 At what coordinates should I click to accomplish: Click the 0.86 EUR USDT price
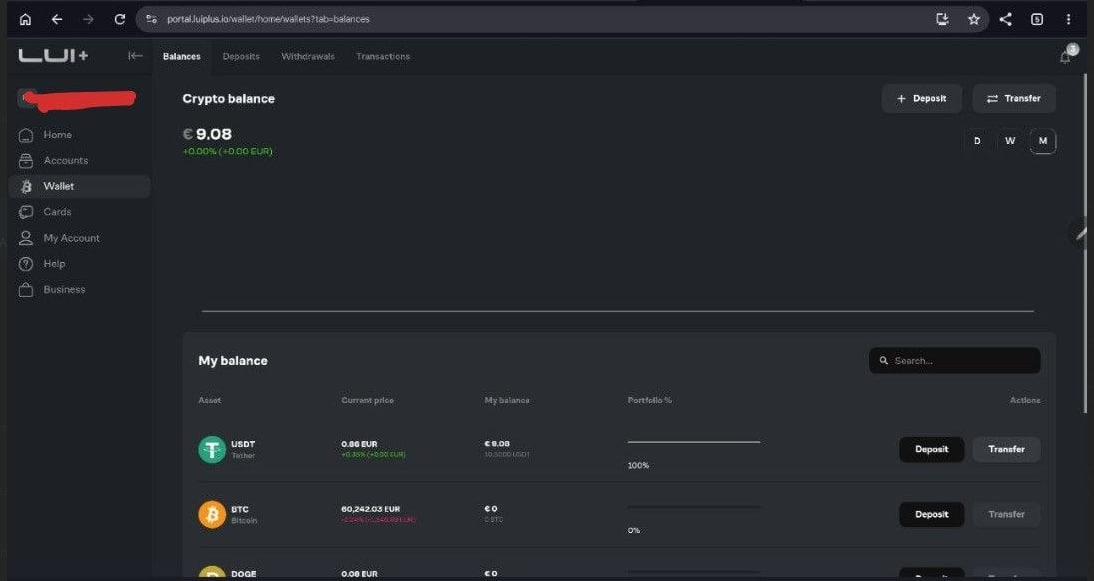(x=359, y=444)
